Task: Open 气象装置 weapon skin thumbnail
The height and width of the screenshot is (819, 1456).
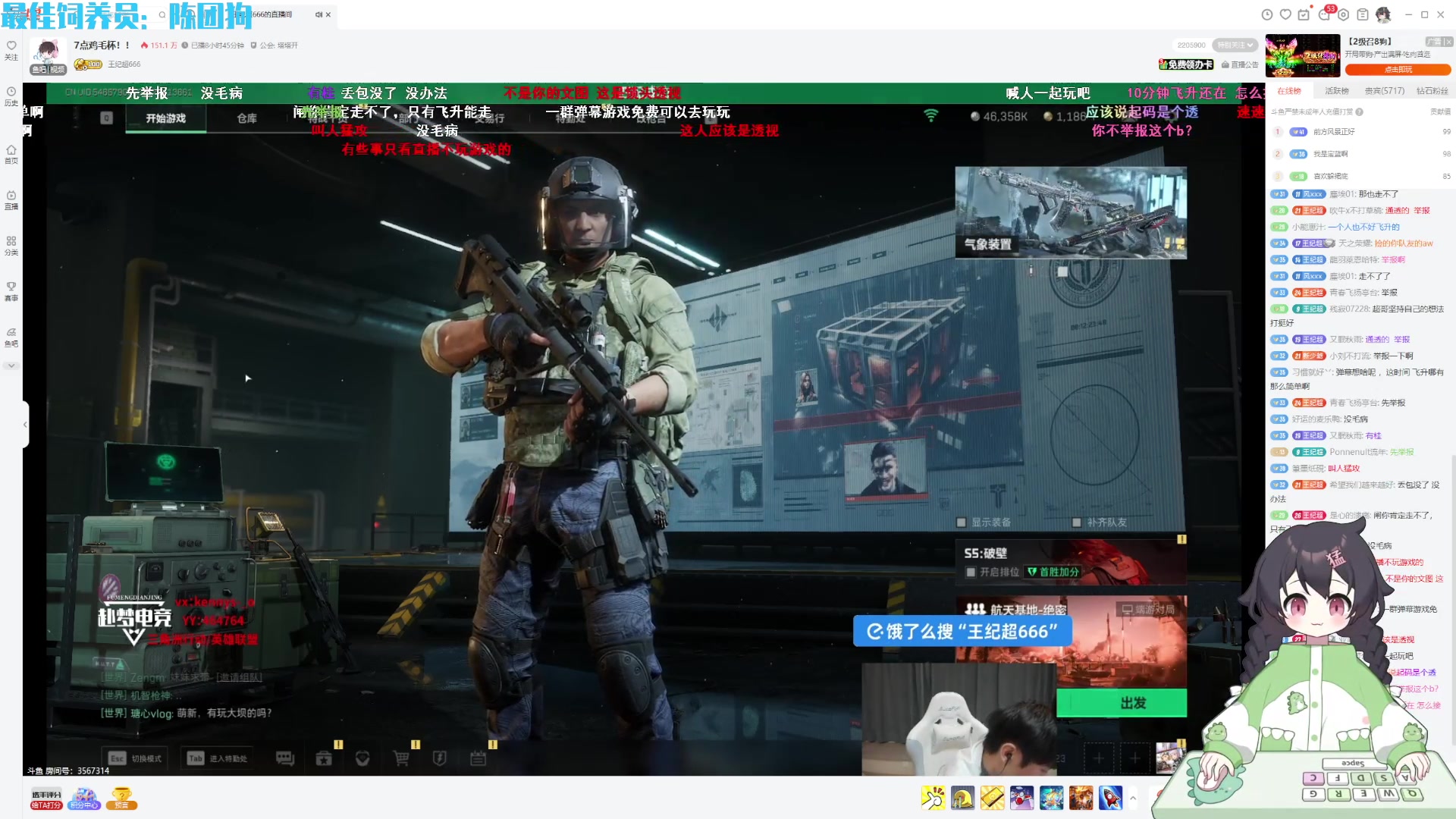Action: [x=1071, y=212]
